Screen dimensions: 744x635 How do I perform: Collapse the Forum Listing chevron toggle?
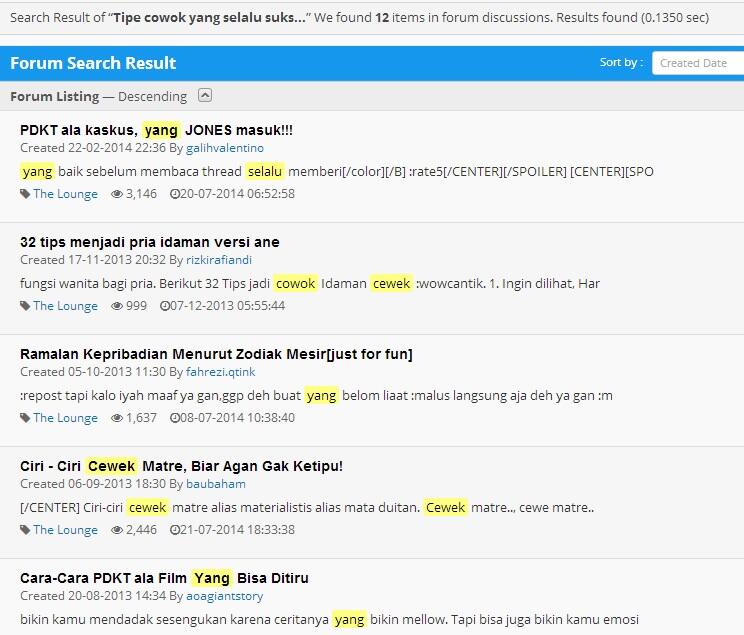pos(205,95)
